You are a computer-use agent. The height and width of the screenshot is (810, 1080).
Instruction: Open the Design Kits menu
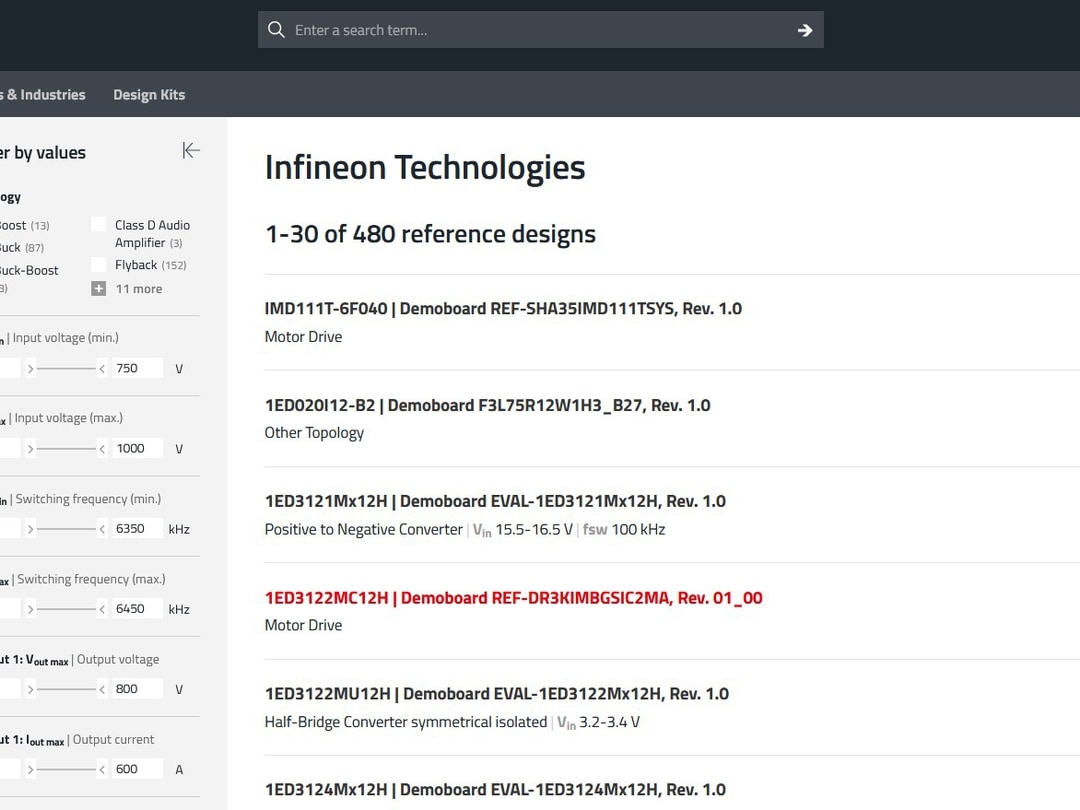[149, 95]
